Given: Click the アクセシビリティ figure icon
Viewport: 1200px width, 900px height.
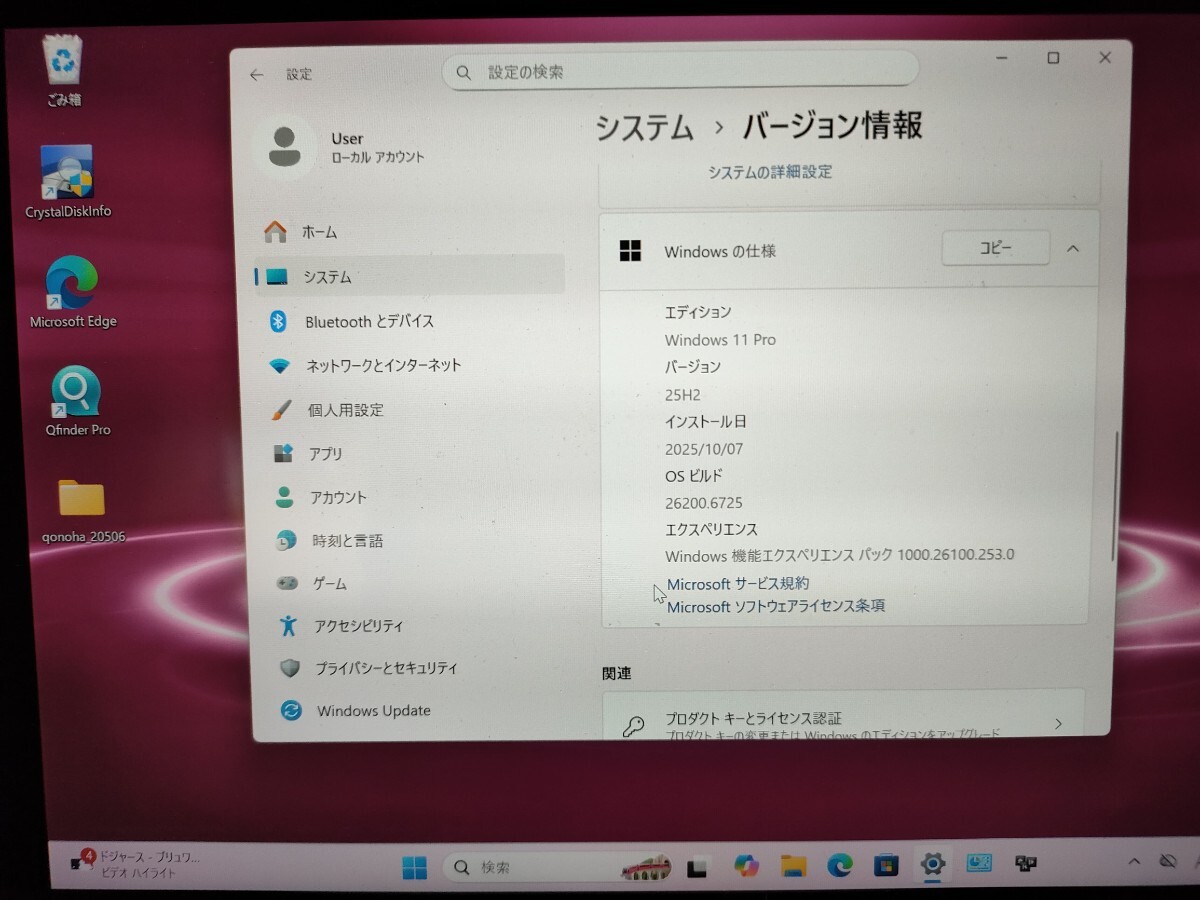Looking at the screenshot, I should pyautogui.click(x=288, y=626).
